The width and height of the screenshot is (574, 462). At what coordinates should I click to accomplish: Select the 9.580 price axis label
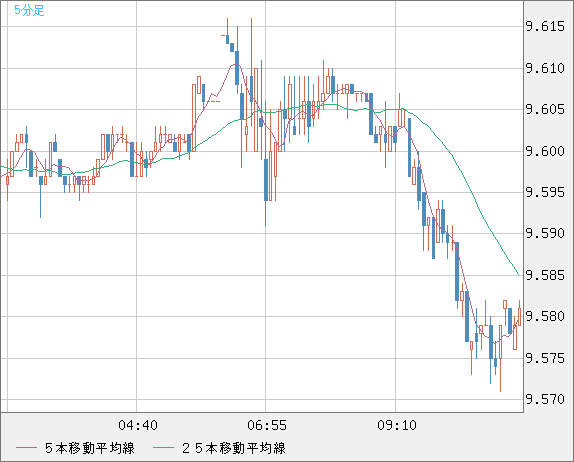(545, 316)
